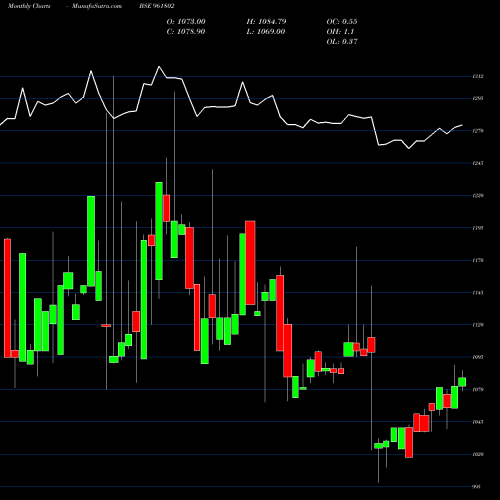Click the close price 'C: 1078.90'
500x500 pixels.
186,32
